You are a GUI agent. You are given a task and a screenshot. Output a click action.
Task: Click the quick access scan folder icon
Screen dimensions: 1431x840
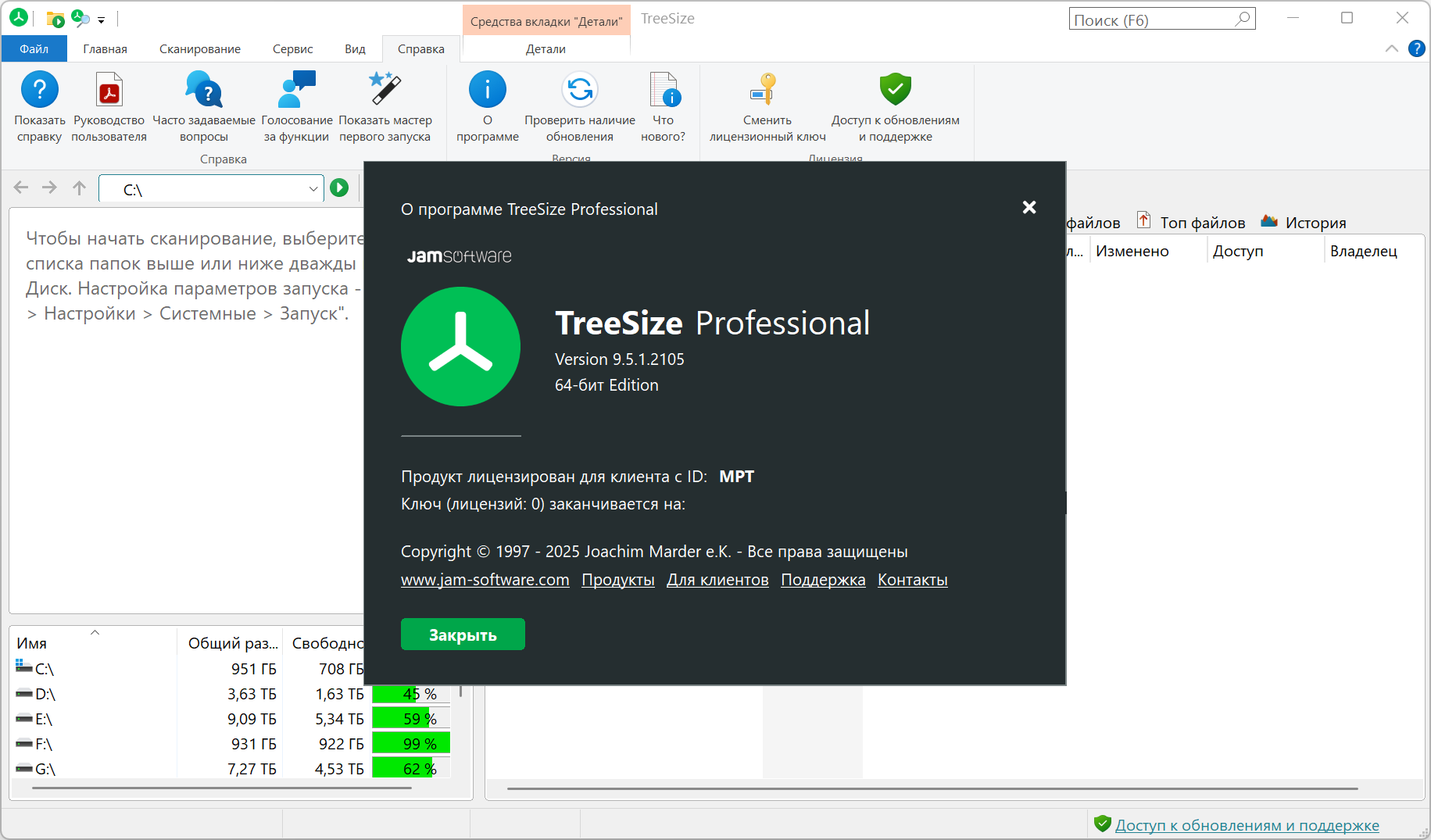pyautogui.click(x=55, y=19)
